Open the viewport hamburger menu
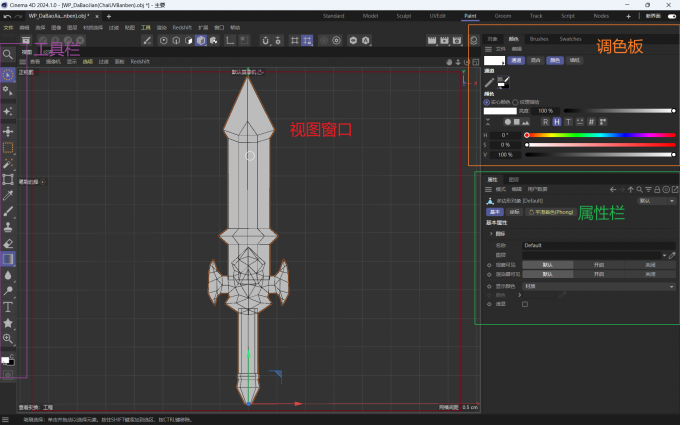Viewport: 680px width, 425px height. click(x=23, y=62)
